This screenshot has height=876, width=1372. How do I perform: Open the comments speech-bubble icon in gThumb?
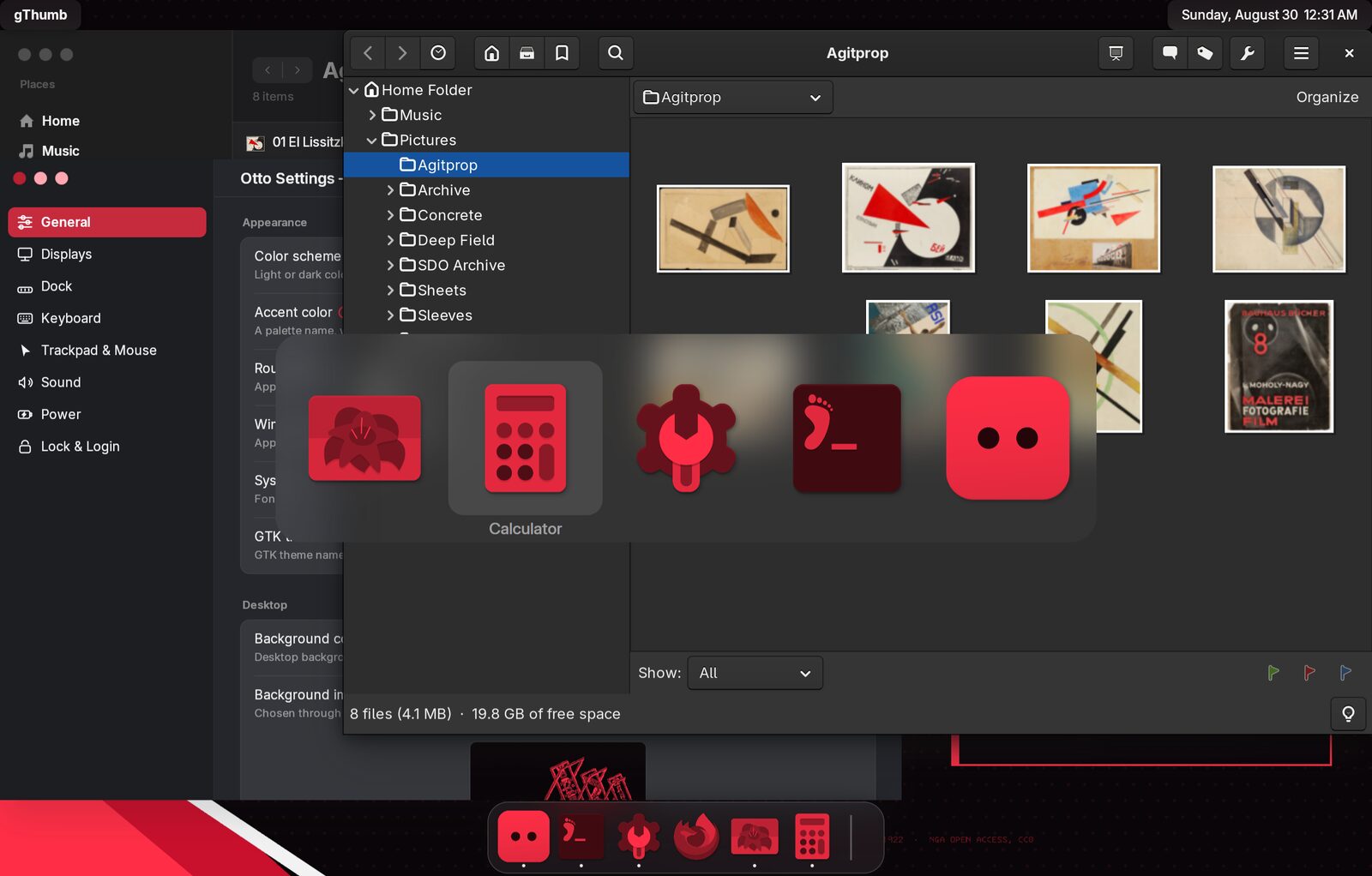coord(1170,53)
